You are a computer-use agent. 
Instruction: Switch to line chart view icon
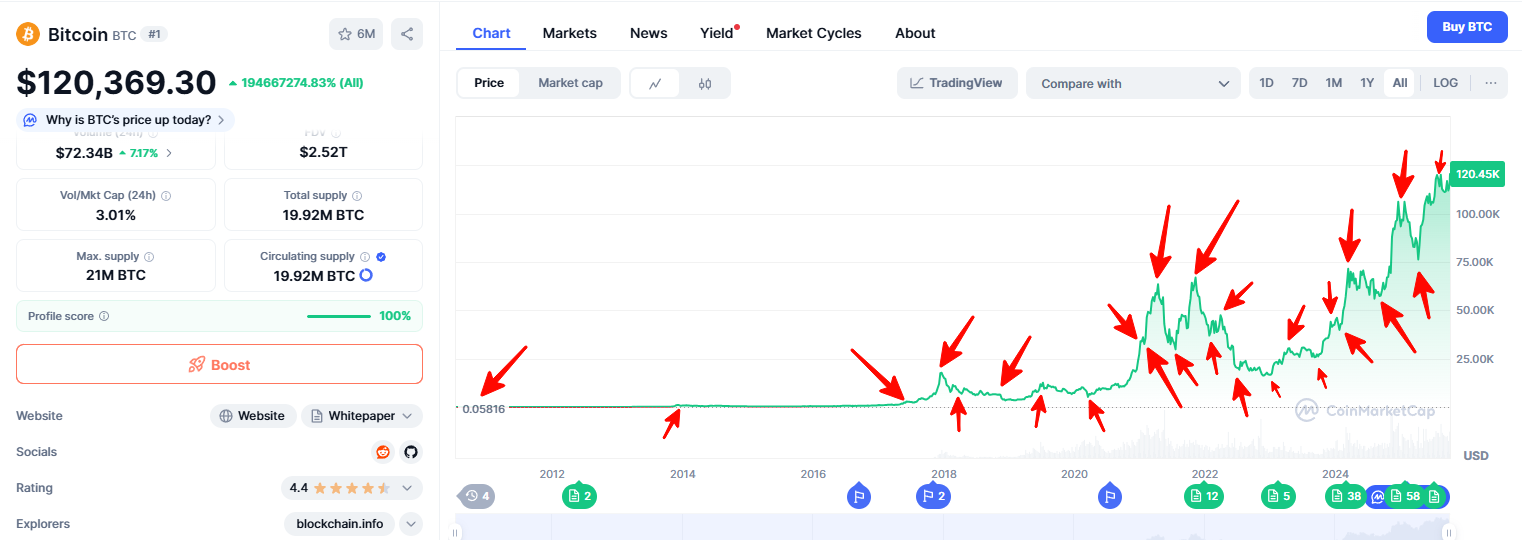pos(655,83)
